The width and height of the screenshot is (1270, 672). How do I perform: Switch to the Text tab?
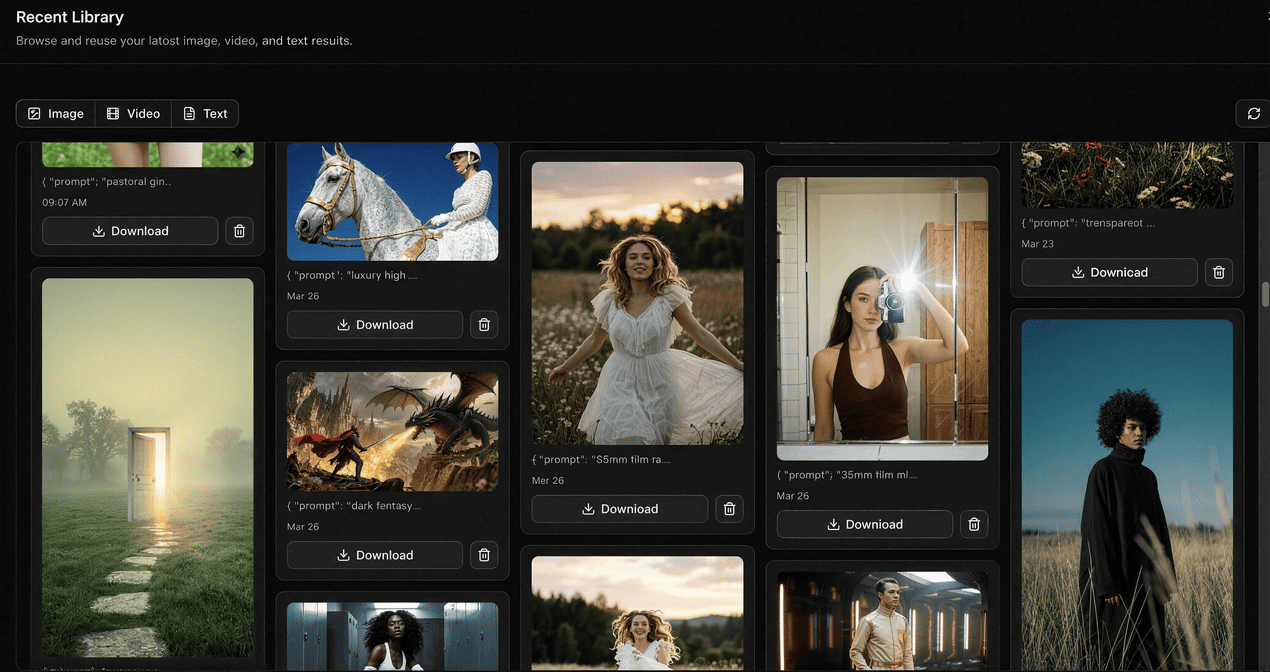[x=204, y=114]
